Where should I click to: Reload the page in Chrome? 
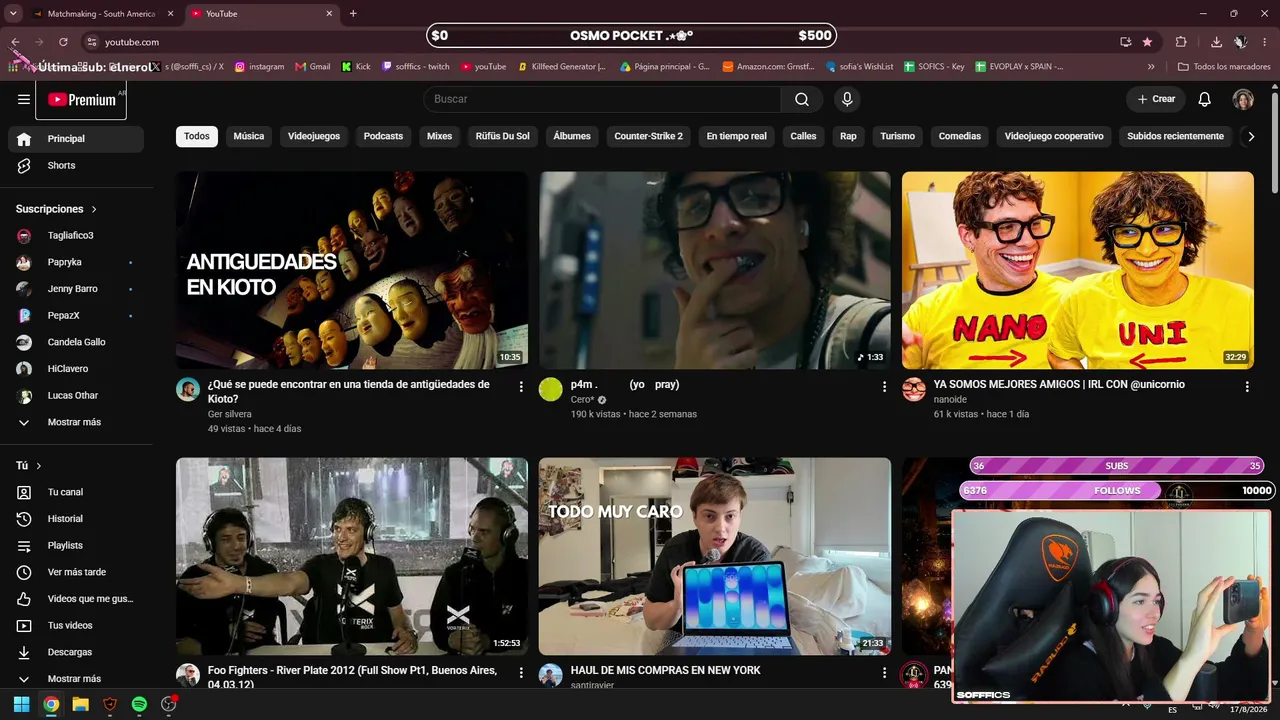pyautogui.click(x=63, y=42)
